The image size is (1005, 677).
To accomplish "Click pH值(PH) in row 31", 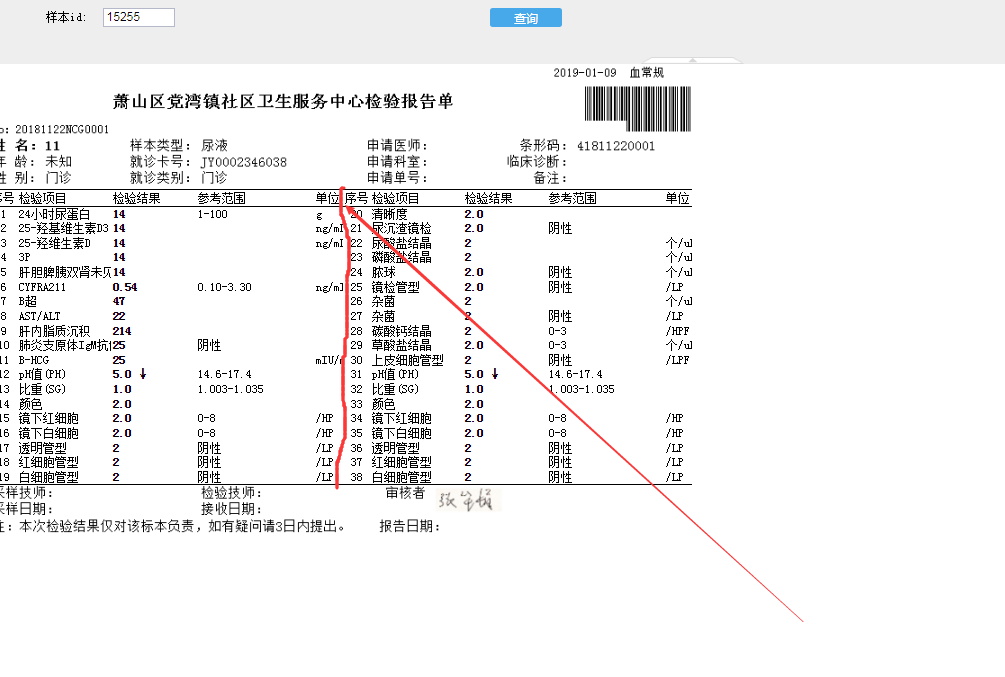I will (x=395, y=374).
